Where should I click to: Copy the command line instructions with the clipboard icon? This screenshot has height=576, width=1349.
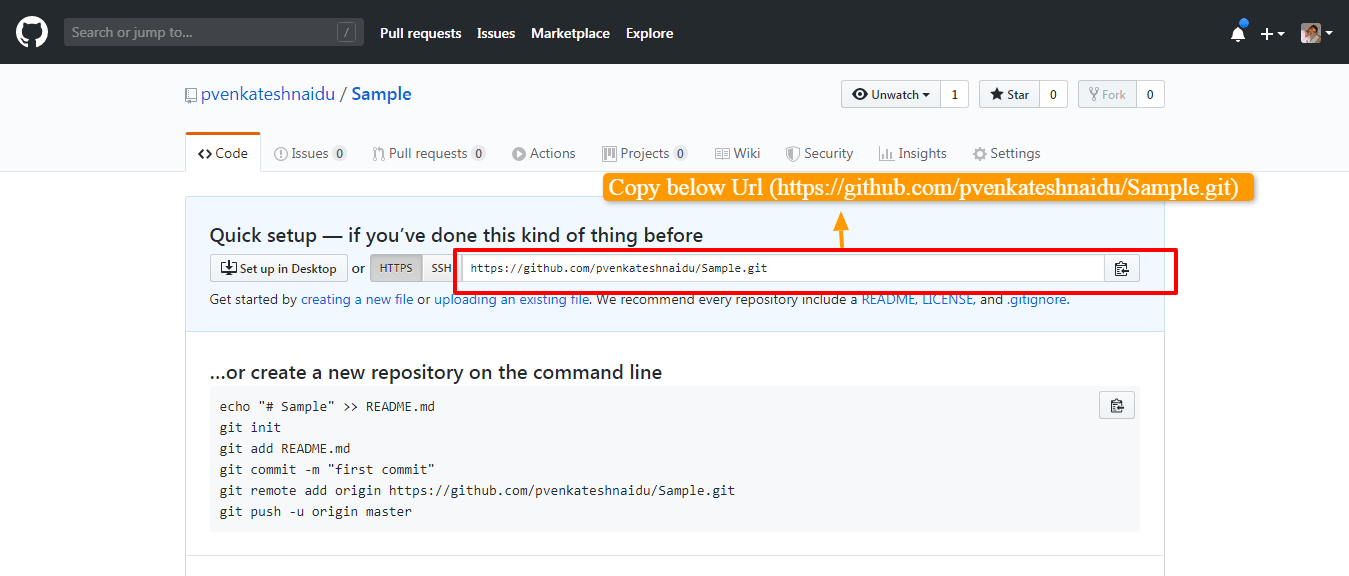click(x=1116, y=405)
